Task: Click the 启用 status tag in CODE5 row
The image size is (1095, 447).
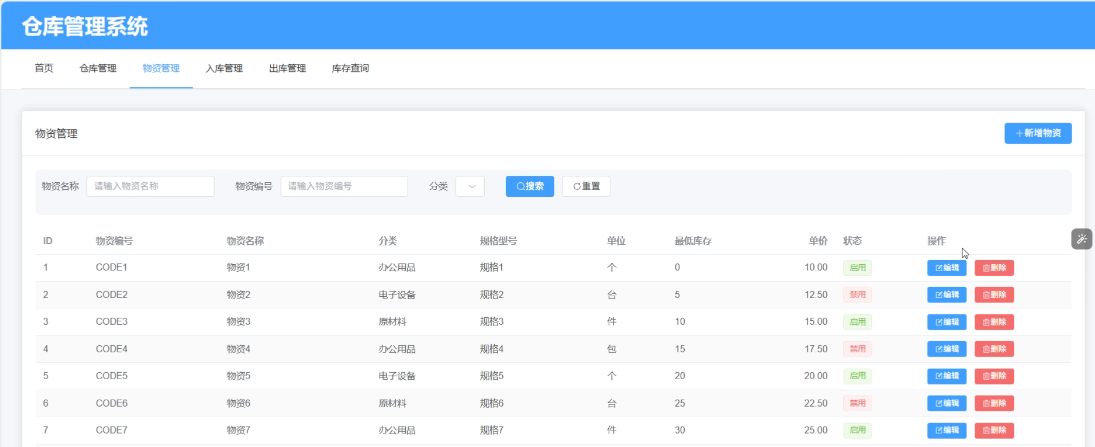Action: (x=858, y=376)
